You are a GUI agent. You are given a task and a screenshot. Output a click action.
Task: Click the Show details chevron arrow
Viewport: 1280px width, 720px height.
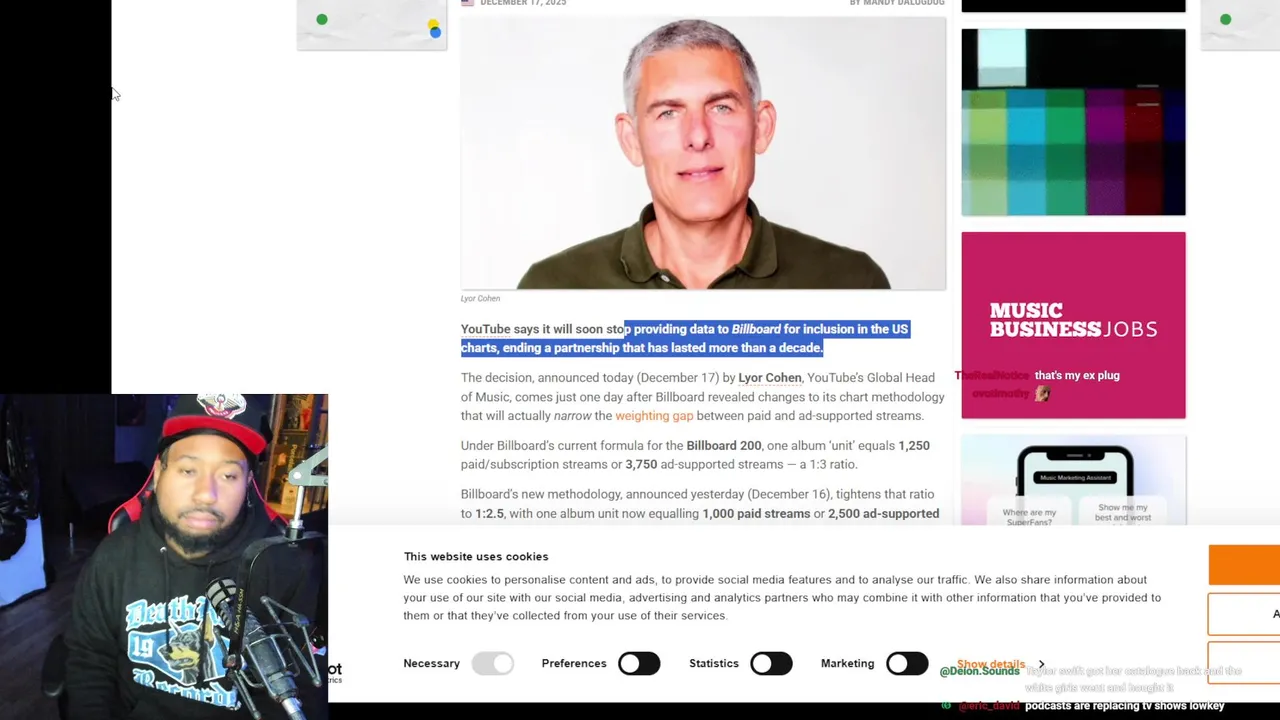pyautogui.click(x=1041, y=664)
